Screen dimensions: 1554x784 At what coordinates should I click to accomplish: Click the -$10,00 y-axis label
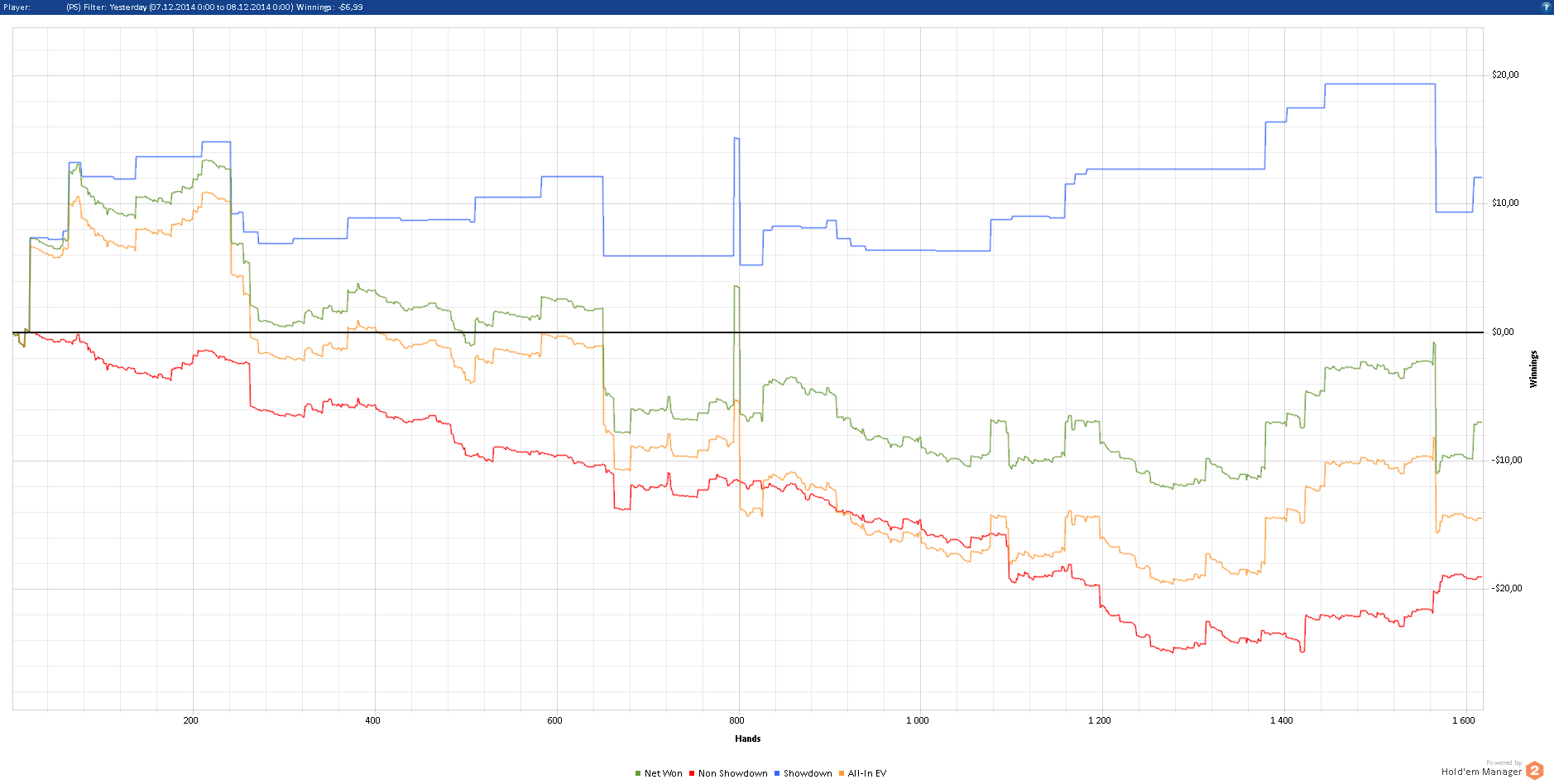click(1507, 460)
